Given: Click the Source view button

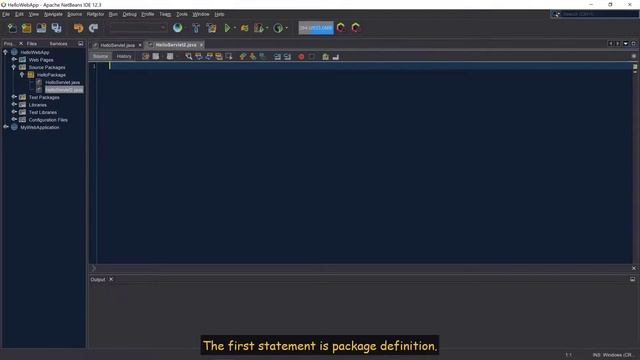Looking at the screenshot, I should [x=100, y=56].
